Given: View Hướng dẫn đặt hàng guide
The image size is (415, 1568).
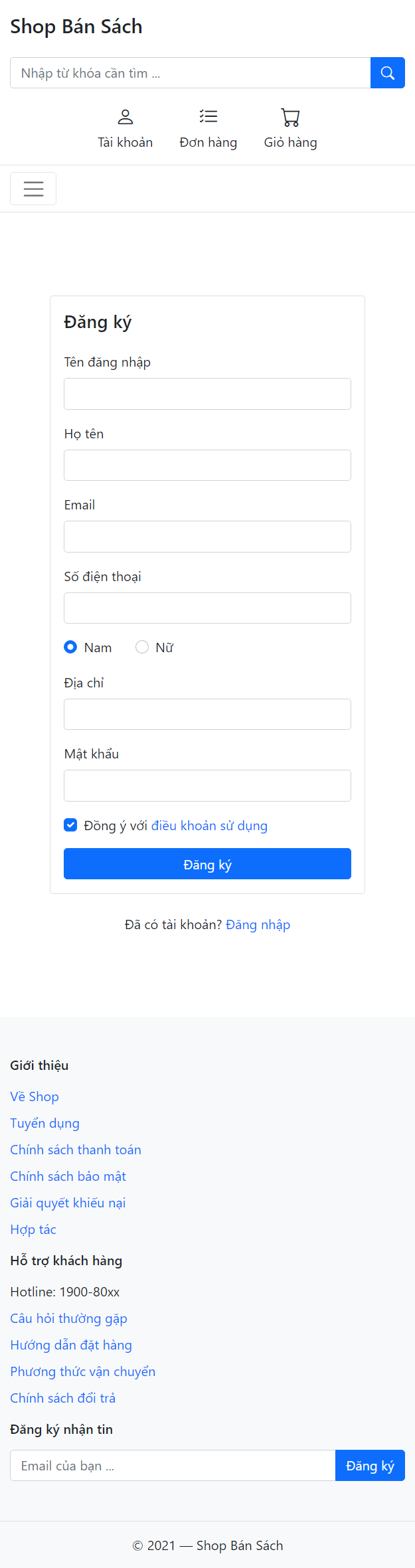Looking at the screenshot, I should point(70,1344).
